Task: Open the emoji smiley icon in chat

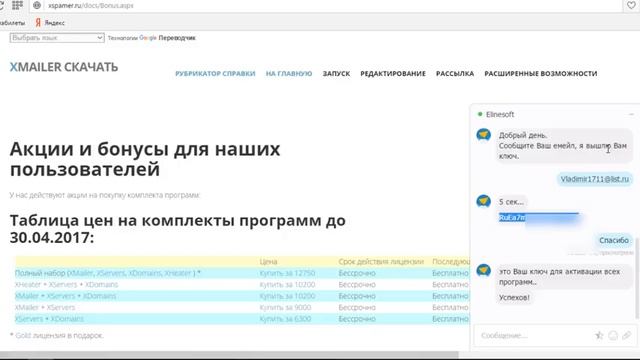Action: [613, 336]
